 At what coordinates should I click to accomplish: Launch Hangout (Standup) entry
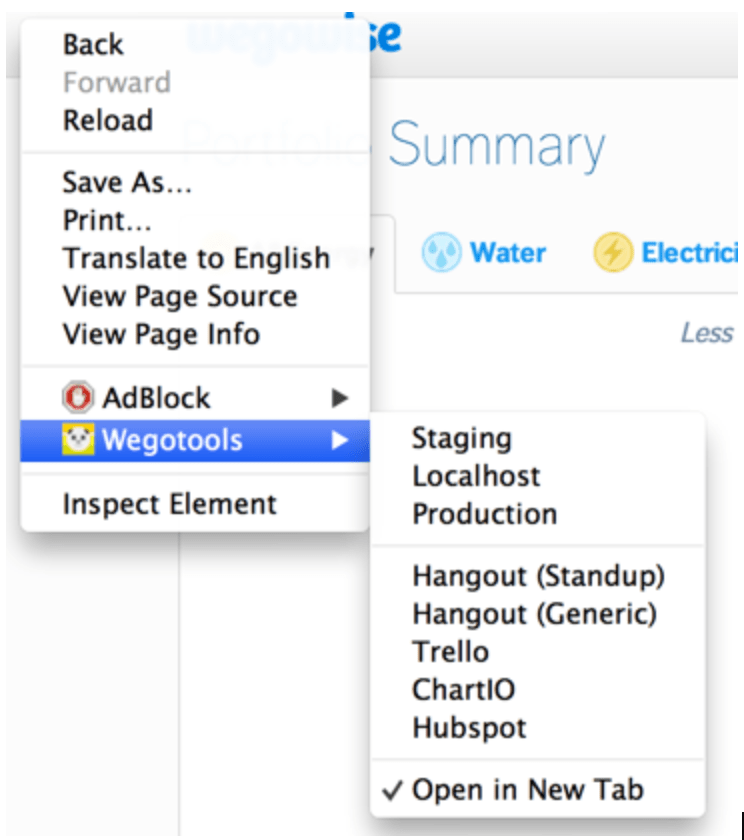pos(538,576)
